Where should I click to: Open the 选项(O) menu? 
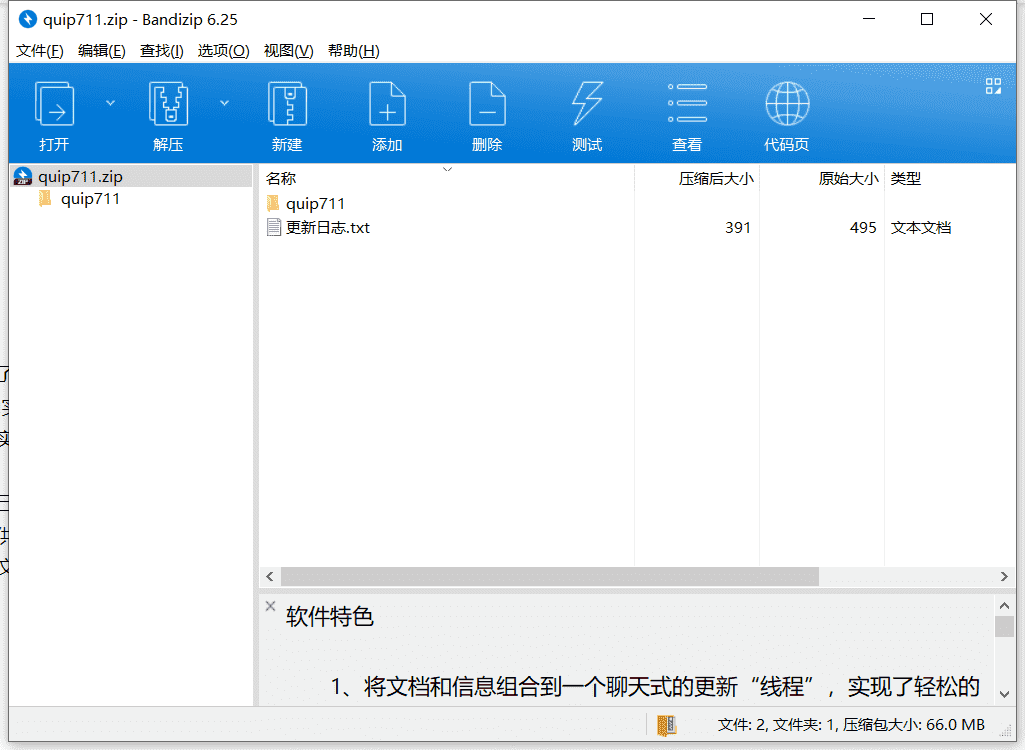coord(224,51)
